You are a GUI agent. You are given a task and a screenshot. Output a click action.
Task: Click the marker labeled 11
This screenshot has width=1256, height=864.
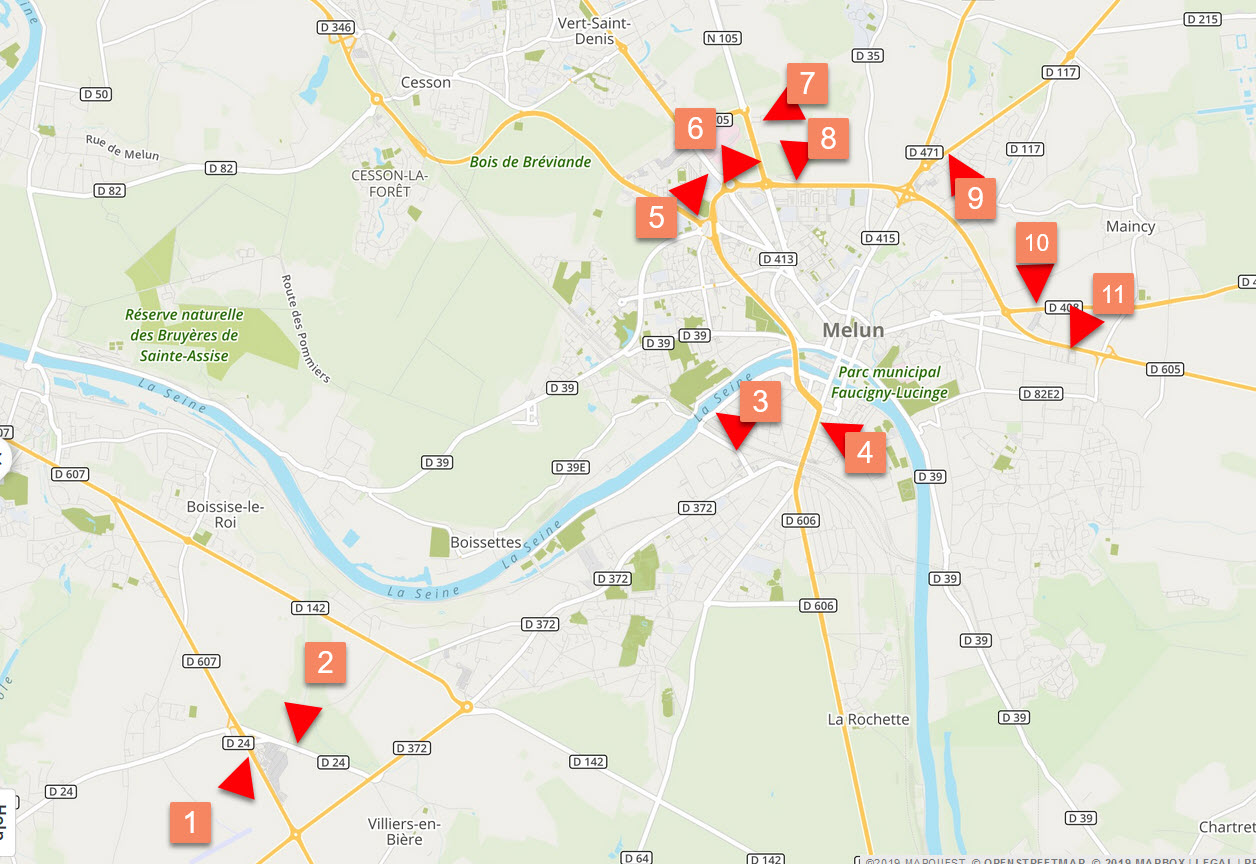(x=1113, y=294)
